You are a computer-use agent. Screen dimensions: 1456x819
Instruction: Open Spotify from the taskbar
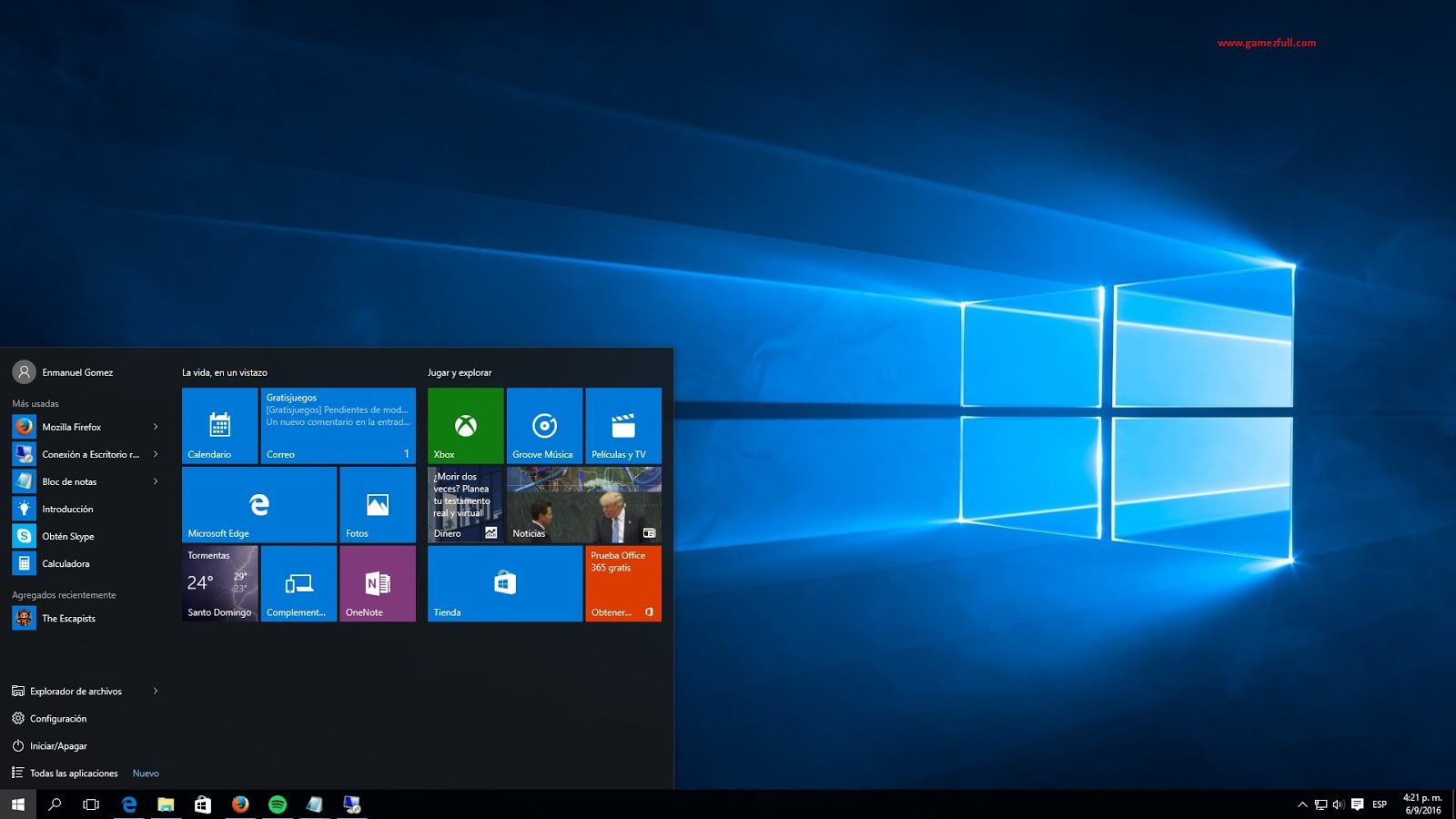click(278, 804)
